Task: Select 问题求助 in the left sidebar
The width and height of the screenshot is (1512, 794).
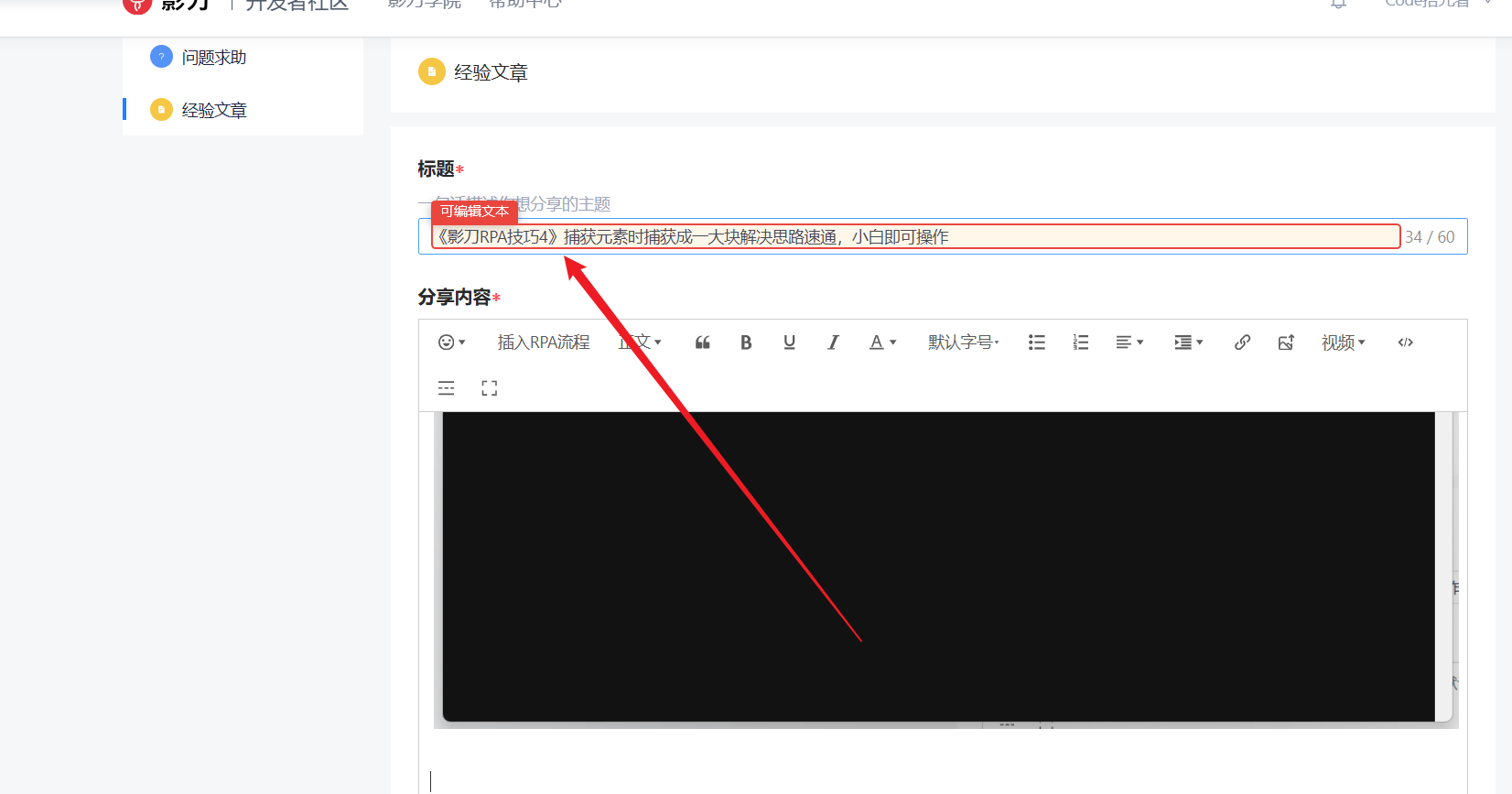Action: 213,58
